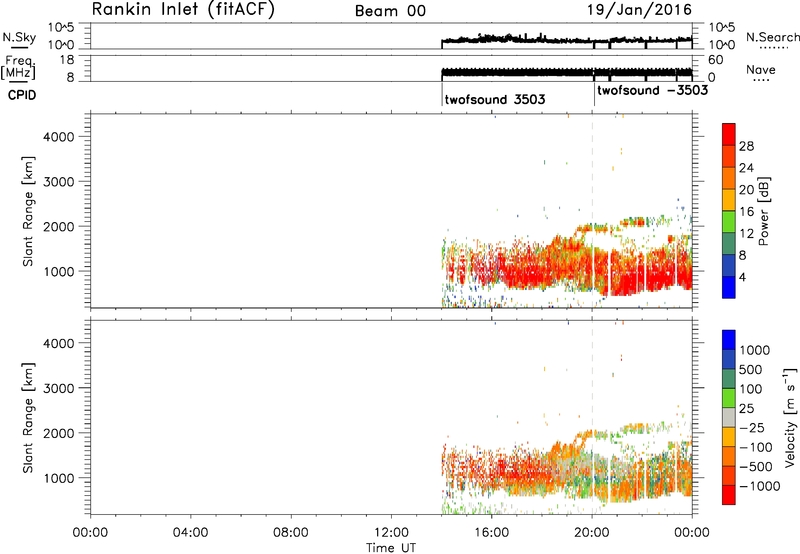Select the 'N.Search' legend label

coord(773,37)
